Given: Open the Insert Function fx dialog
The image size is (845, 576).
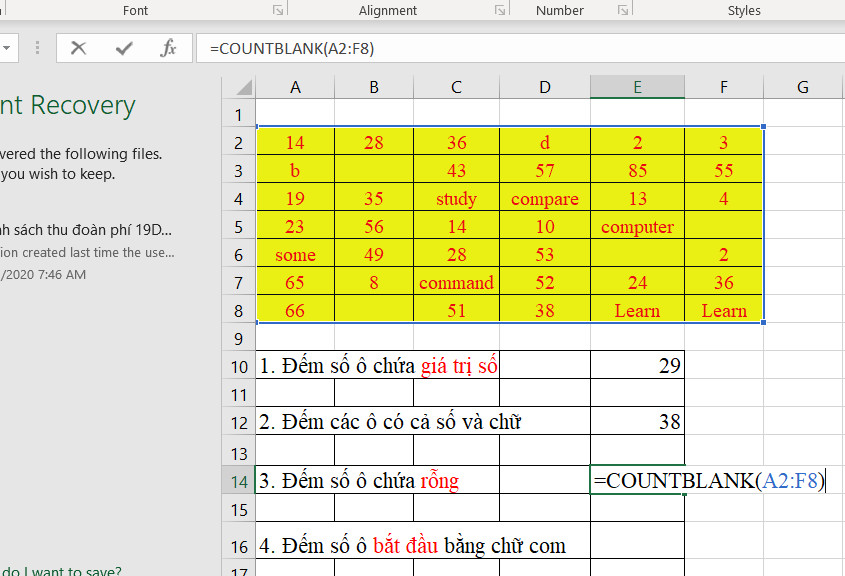Looking at the screenshot, I should [x=169, y=48].
